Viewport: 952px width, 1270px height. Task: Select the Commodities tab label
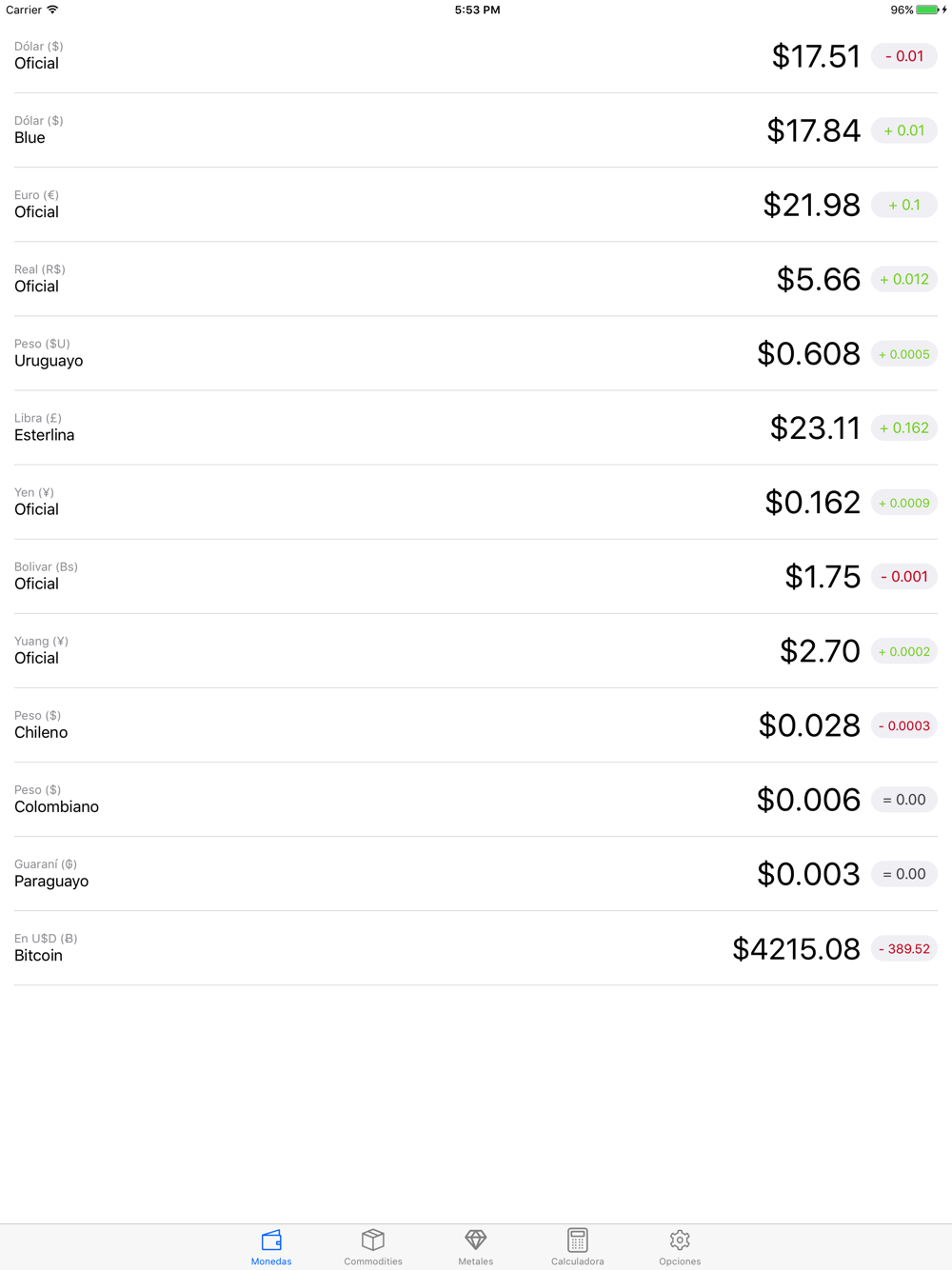pyautogui.click(x=373, y=1261)
